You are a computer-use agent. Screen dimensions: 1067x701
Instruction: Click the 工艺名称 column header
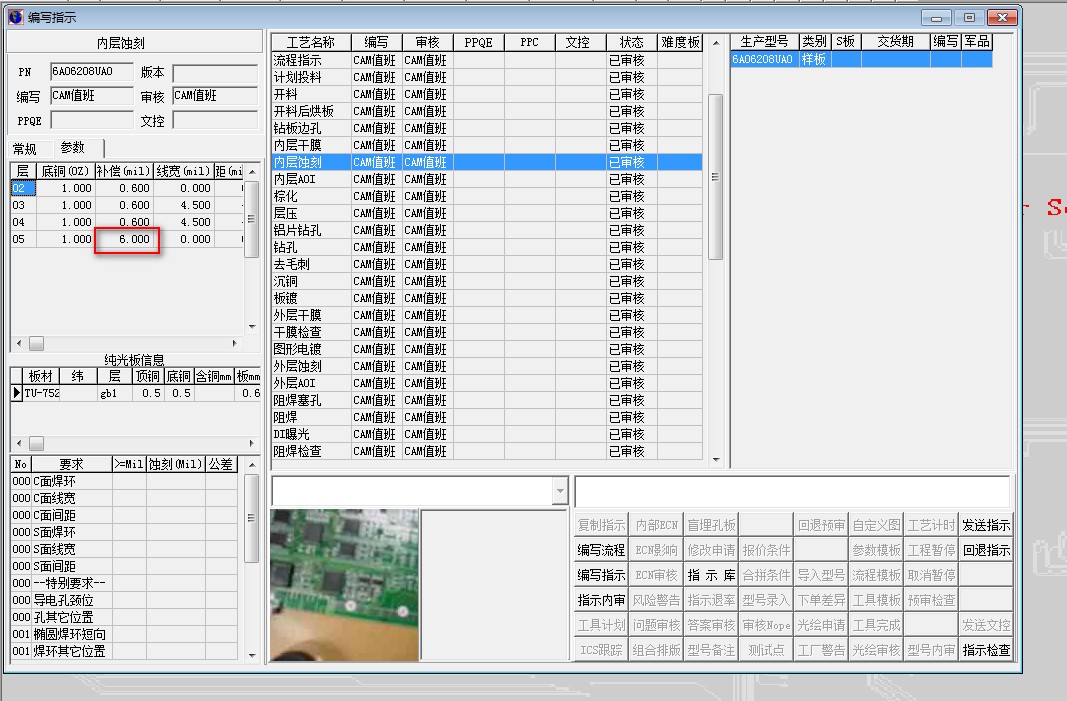tap(311, 42)
